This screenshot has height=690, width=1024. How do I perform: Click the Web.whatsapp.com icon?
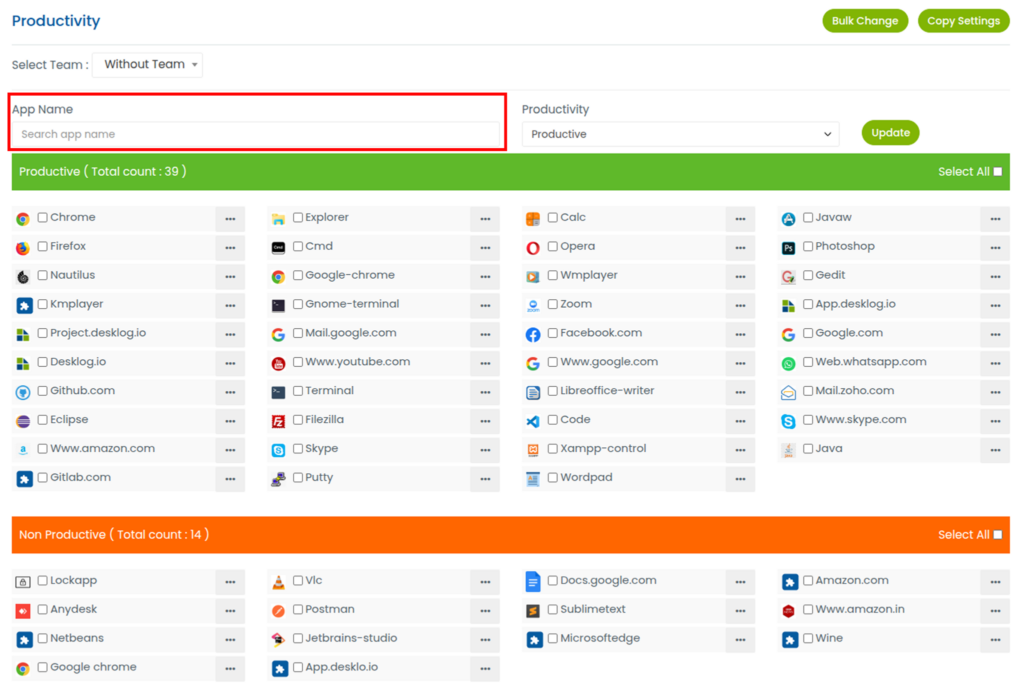click(x=788, y=363)
